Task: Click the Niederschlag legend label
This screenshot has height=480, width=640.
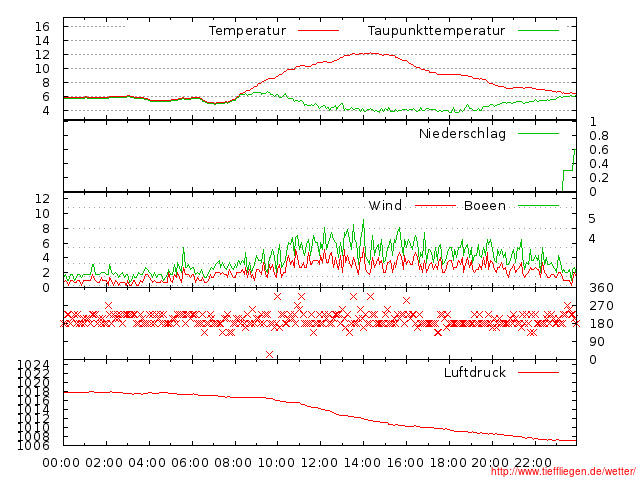Action: pos(462,133)
